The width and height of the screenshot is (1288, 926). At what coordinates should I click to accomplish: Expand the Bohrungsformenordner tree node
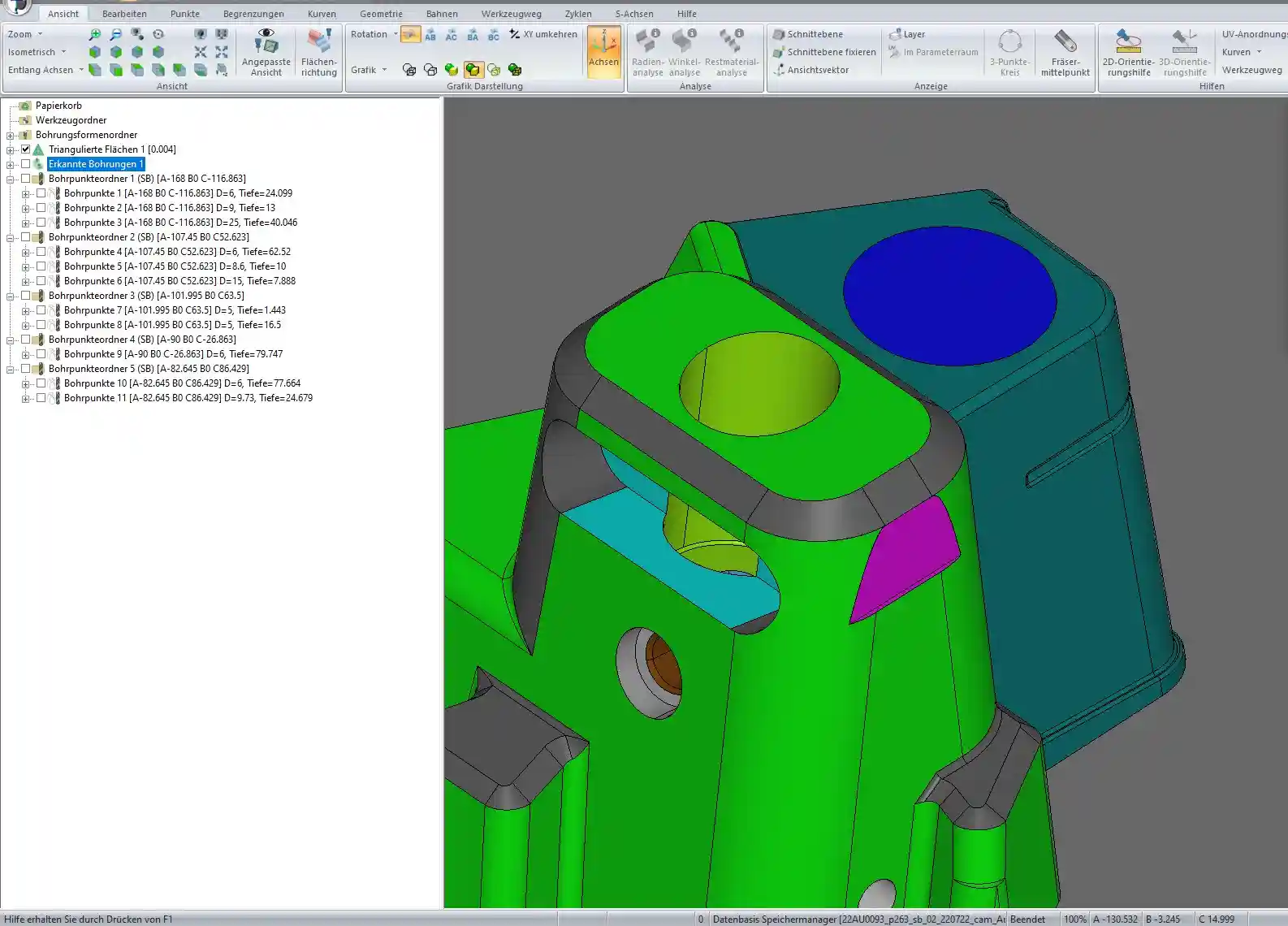[11, 135]
